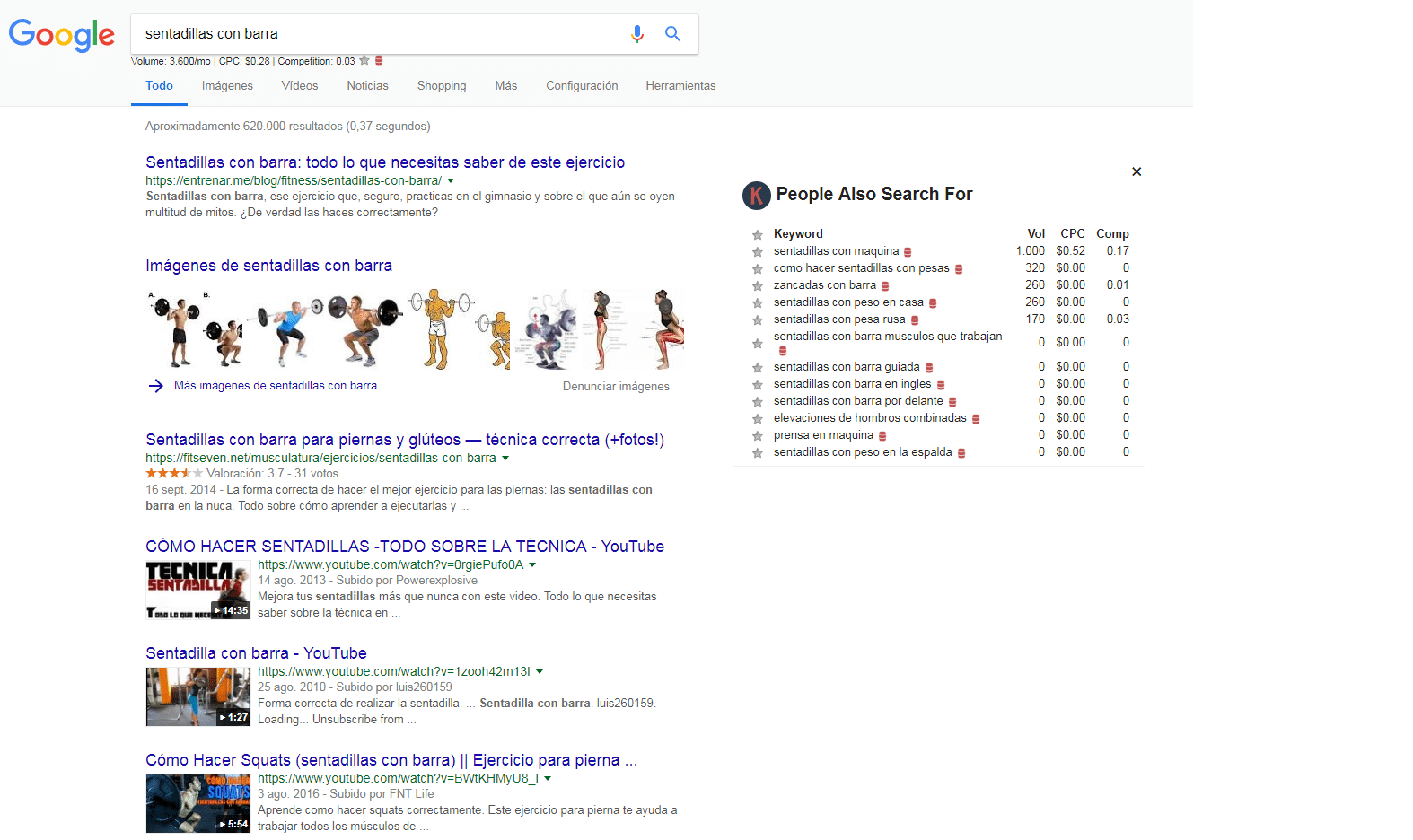Click the Vol column header
This screenshot has width=1413, height=840.
1036,233
